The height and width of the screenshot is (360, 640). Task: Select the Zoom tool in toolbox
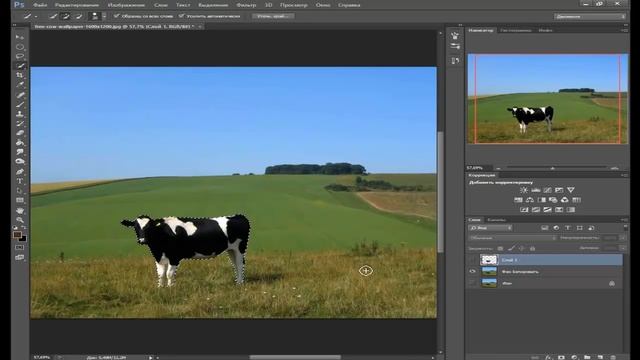point(20,220)
